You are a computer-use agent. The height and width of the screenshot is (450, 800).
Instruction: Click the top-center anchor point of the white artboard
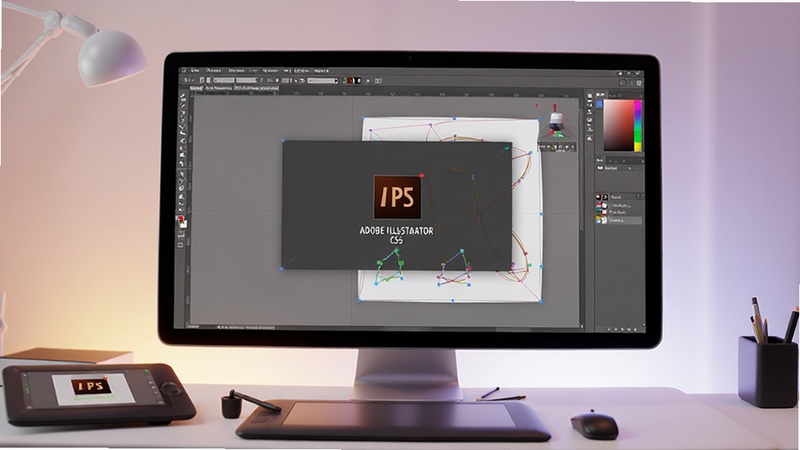pos(454,119)
